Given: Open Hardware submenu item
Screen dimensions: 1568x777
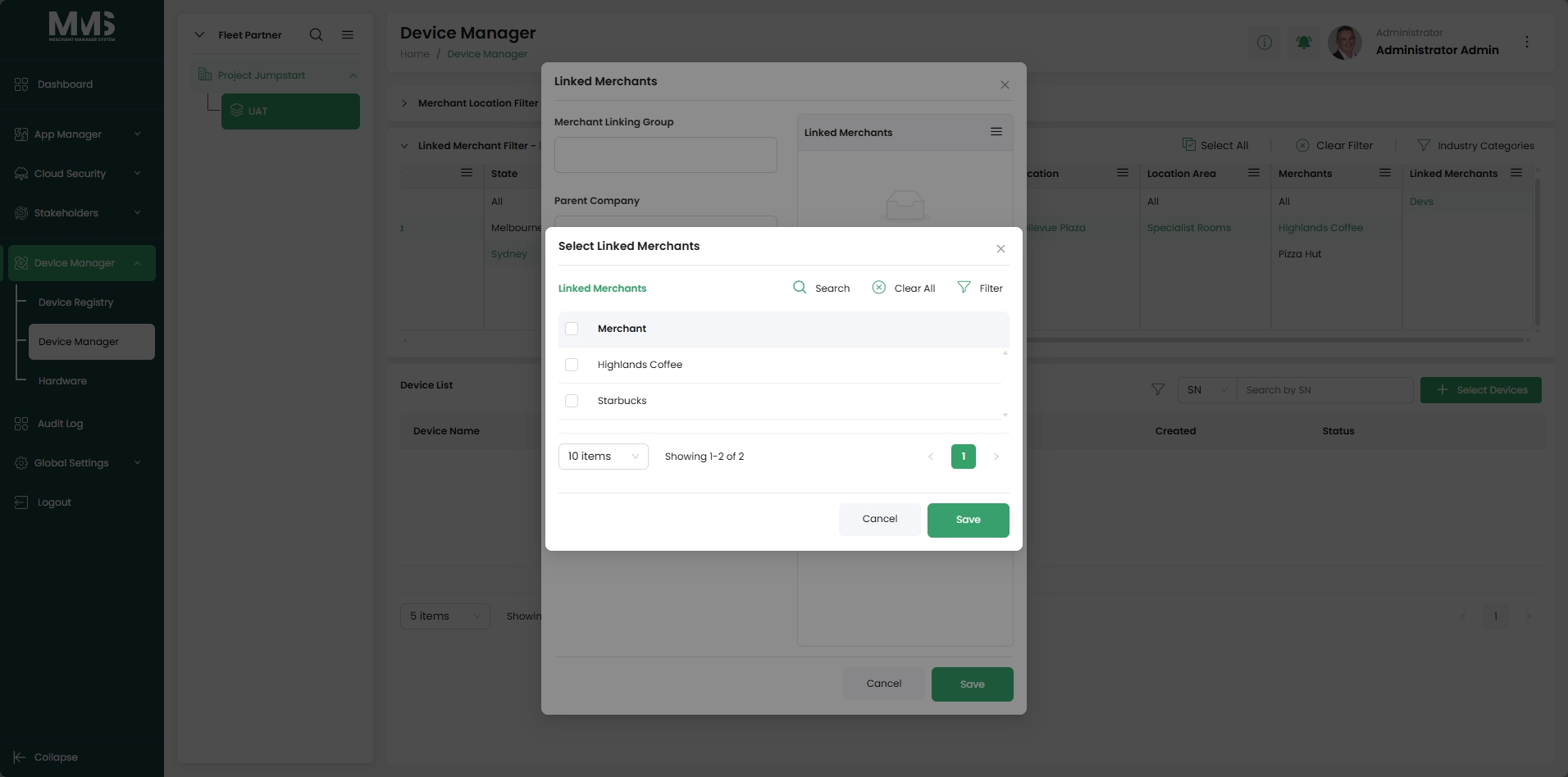Looking at the screenshot, I should [62, 381].
